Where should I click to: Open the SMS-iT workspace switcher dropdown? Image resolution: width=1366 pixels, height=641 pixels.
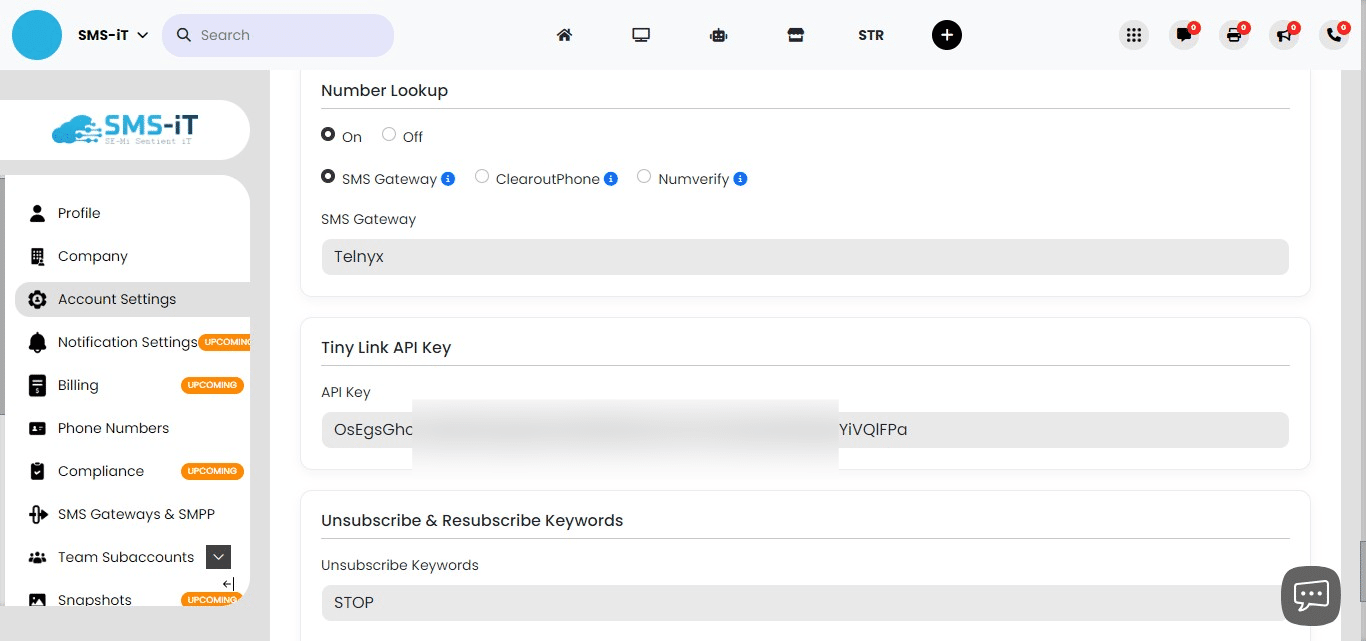tap(111, 34)
